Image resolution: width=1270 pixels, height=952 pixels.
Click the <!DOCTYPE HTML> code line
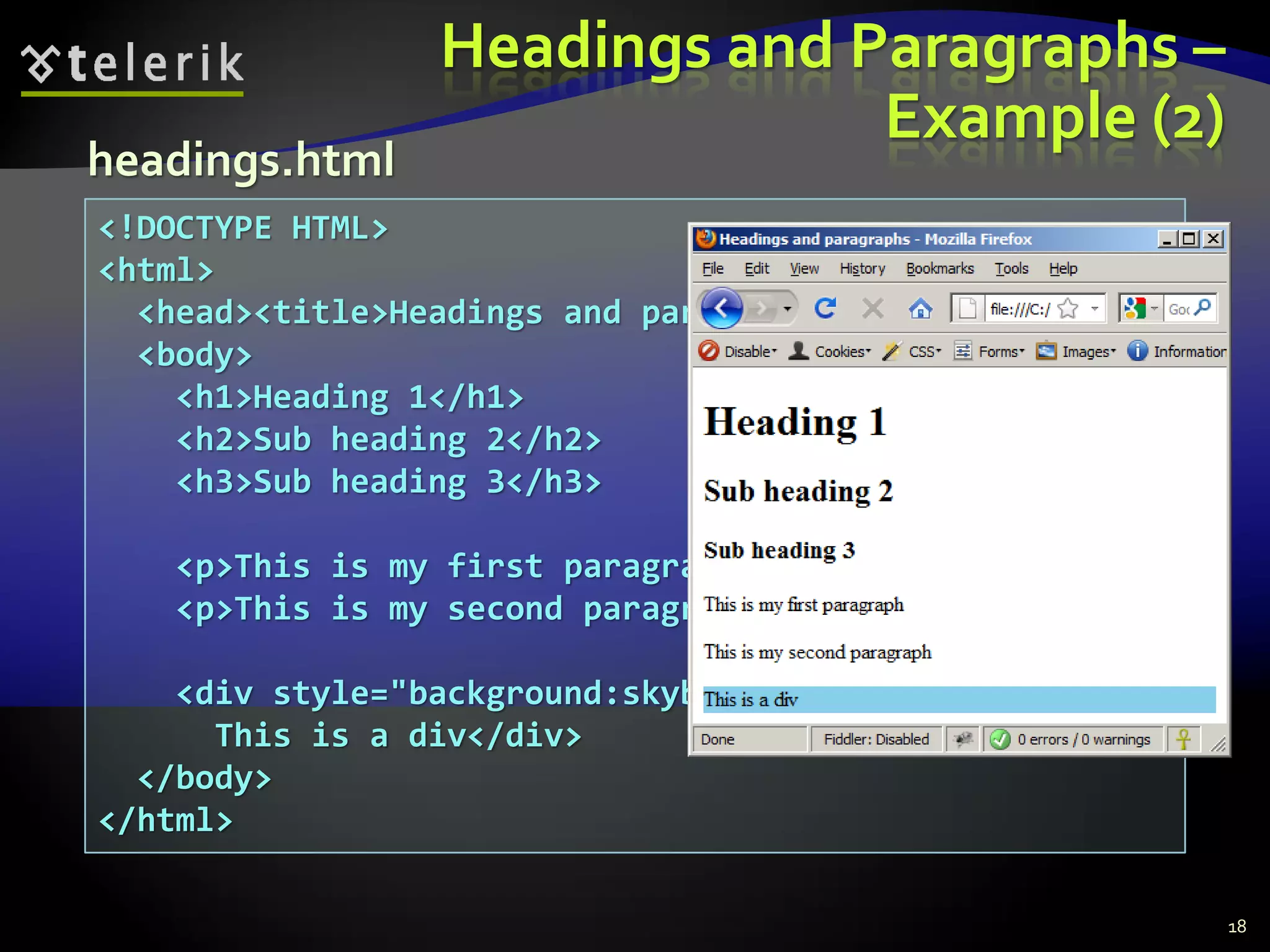(244, 228)
